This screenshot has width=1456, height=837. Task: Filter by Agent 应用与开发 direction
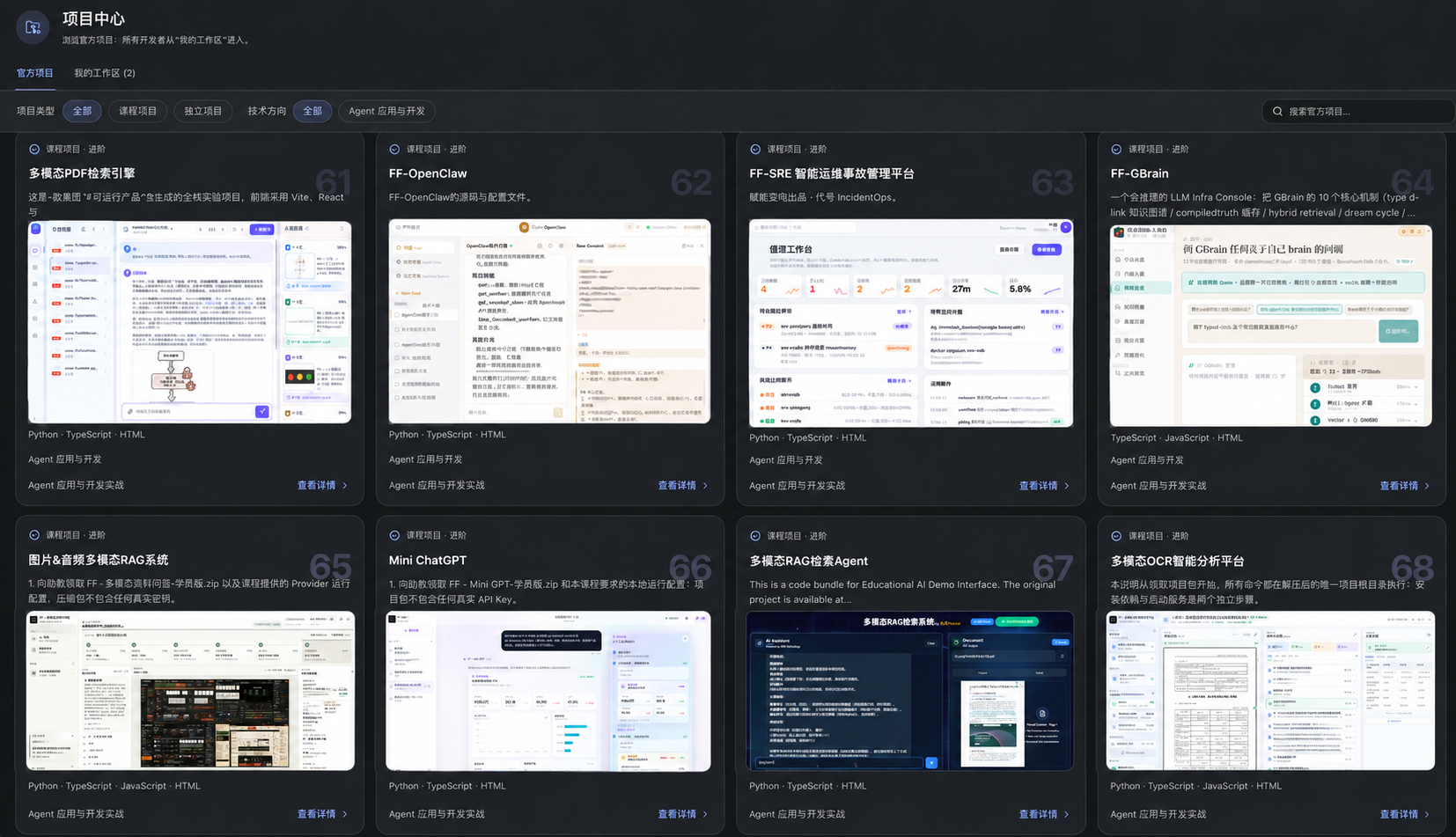(386, 111)
